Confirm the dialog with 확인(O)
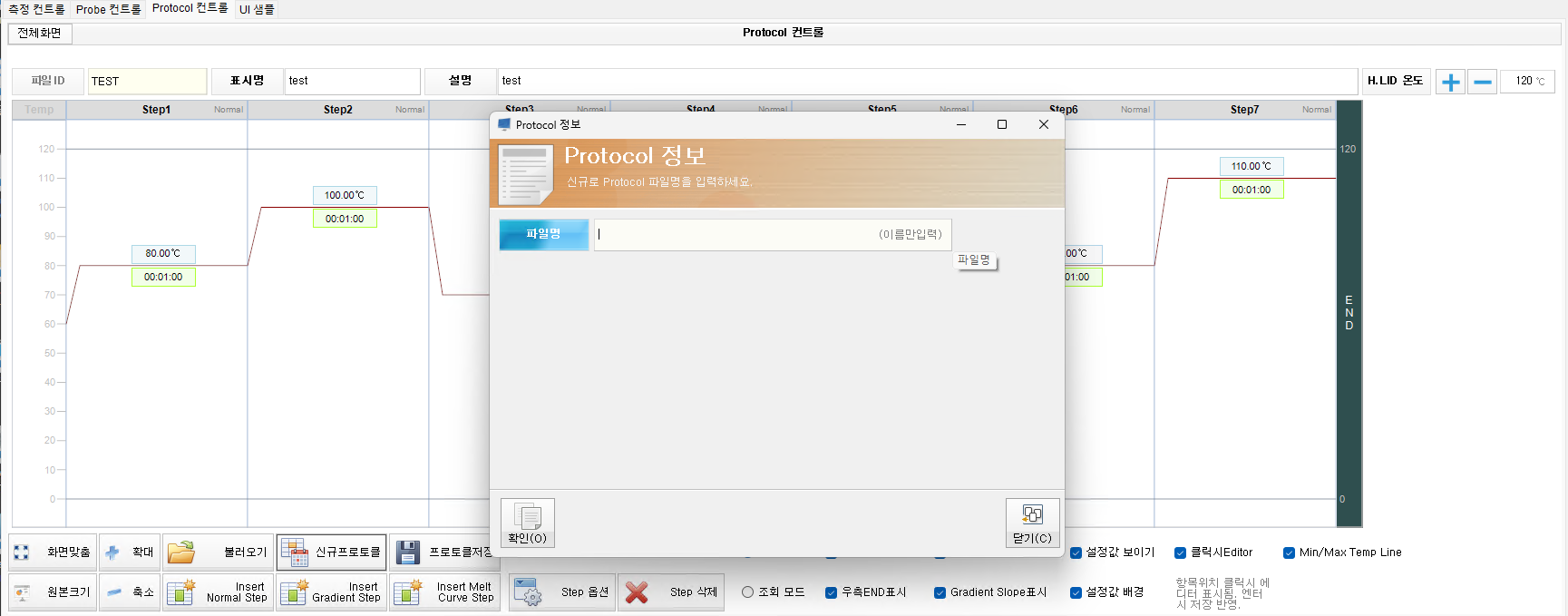Viewport: 1568px width, 616px height. click(527, 523)
